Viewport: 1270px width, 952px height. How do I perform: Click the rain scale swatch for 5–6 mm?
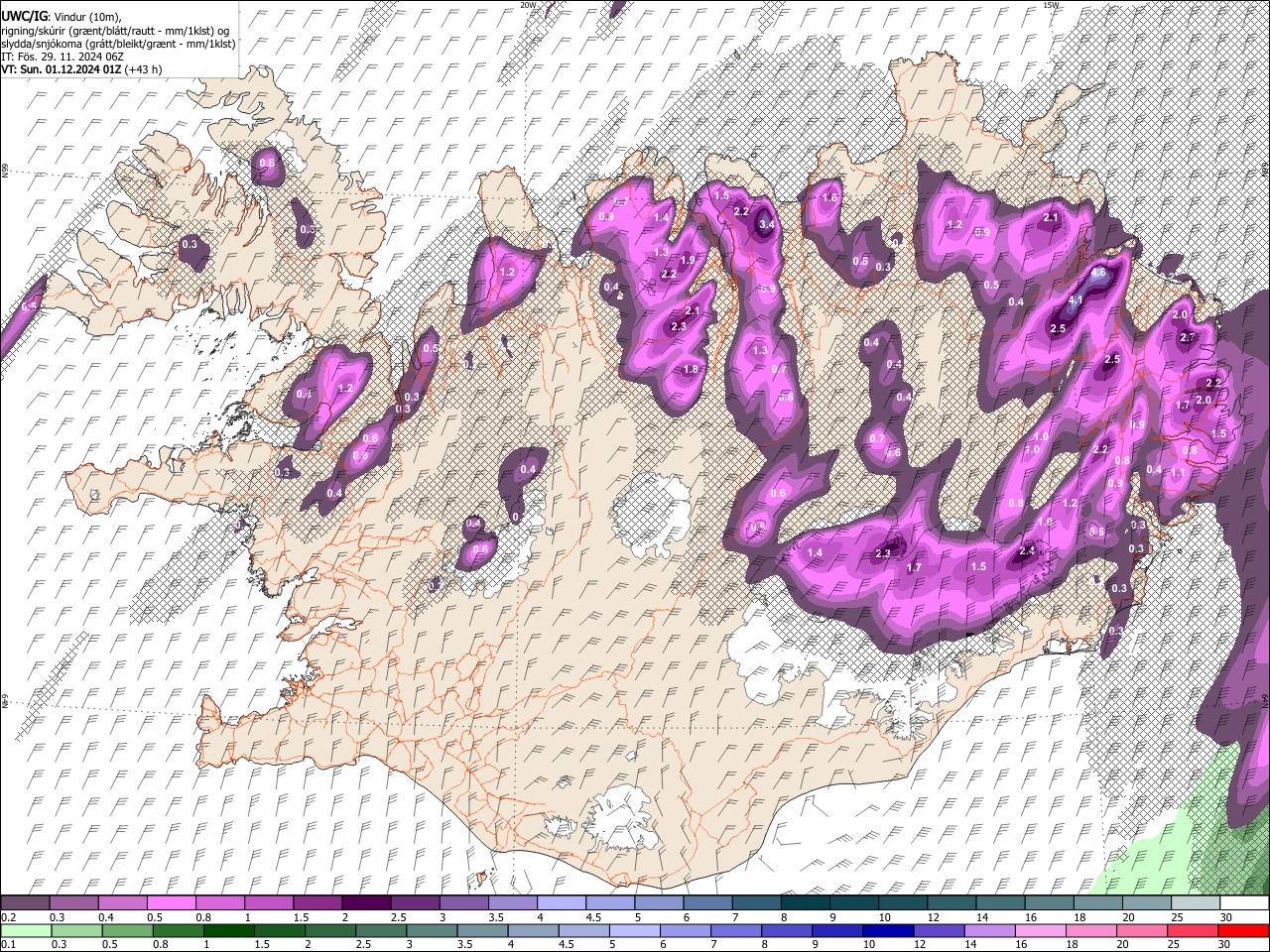click(636, 930)
